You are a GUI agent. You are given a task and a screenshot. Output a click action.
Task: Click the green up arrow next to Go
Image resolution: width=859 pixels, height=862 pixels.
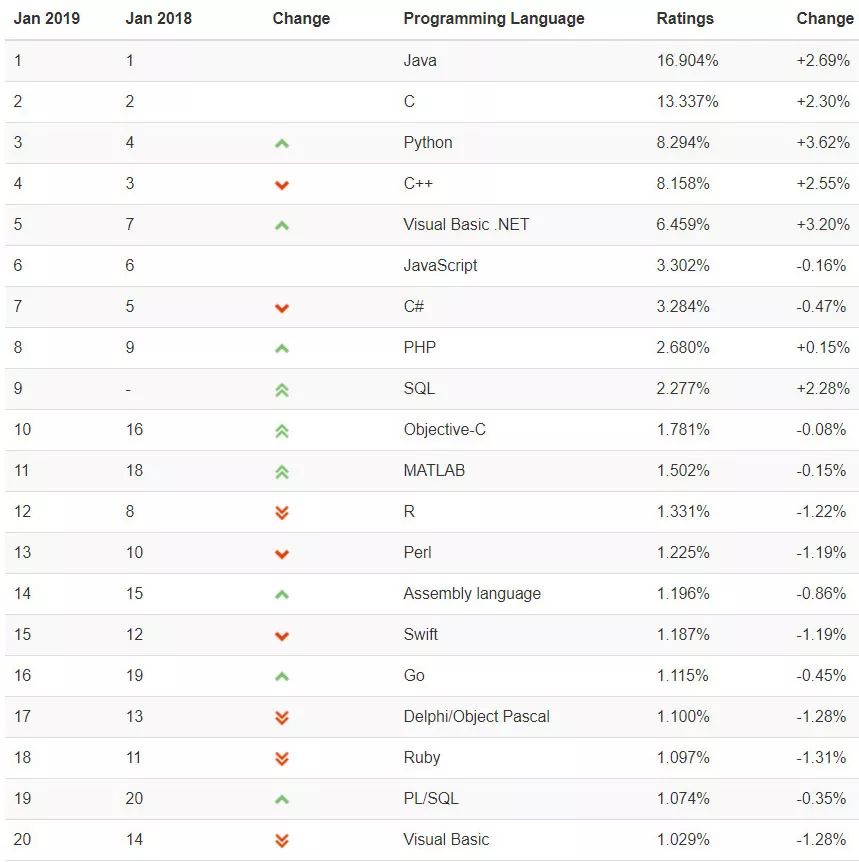pos(282,676)
